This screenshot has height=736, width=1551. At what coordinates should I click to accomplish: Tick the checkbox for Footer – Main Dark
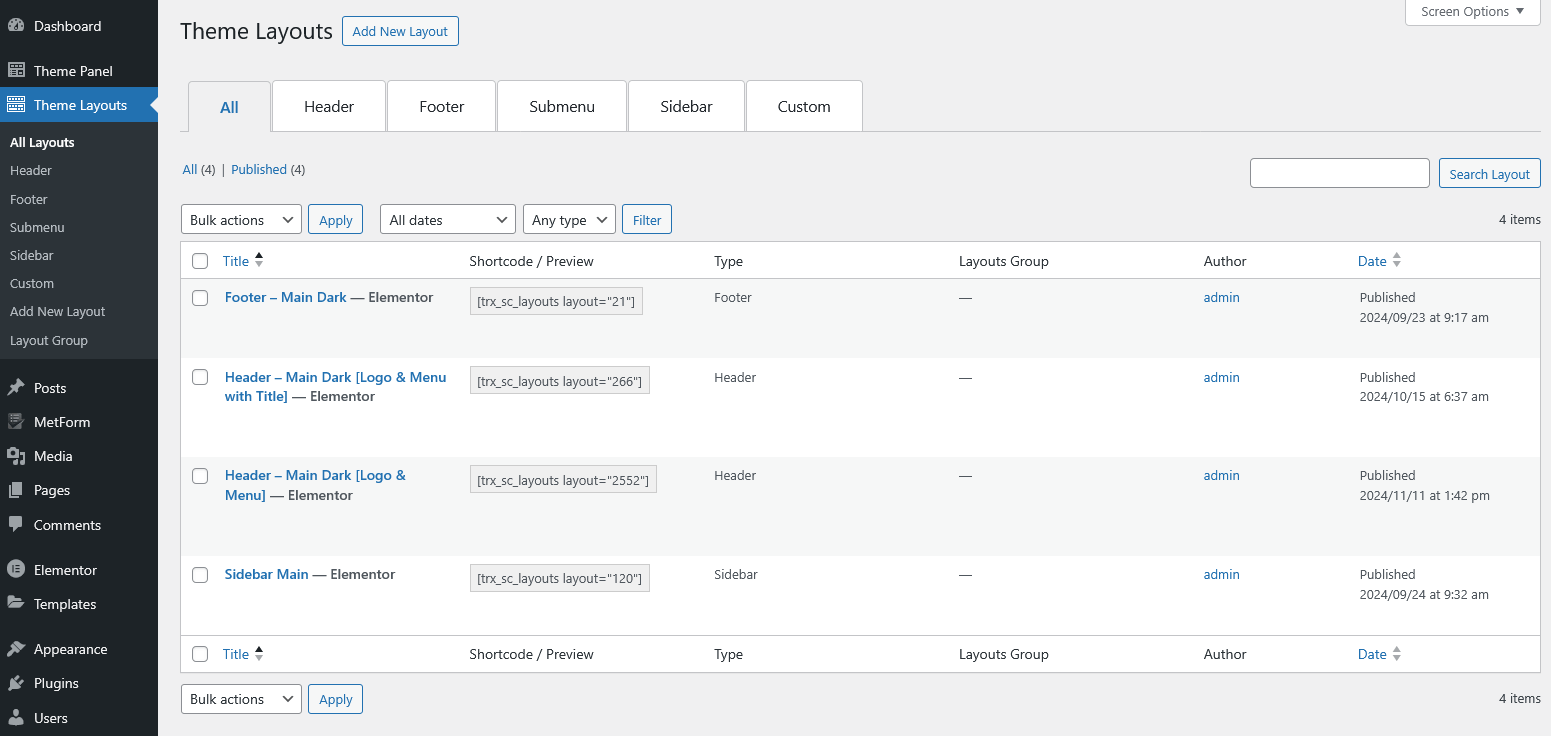tap(200, 298)
